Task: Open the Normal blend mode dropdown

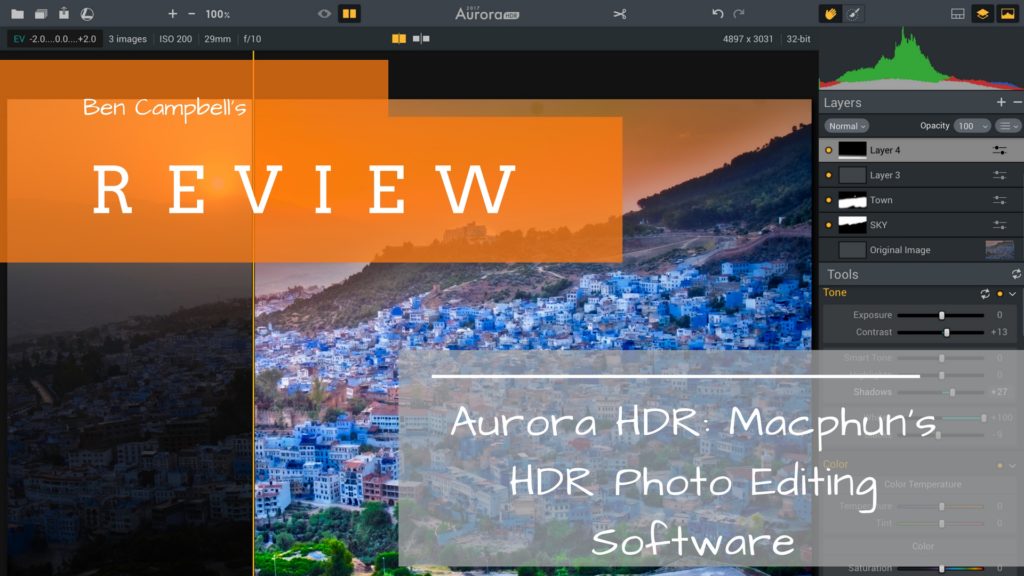Action: point(846,126)
